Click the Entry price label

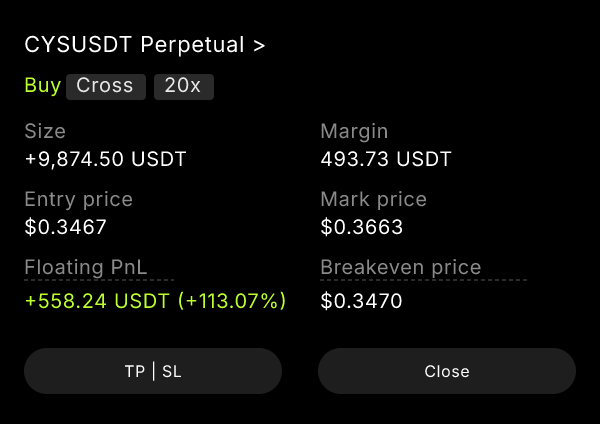78,200
